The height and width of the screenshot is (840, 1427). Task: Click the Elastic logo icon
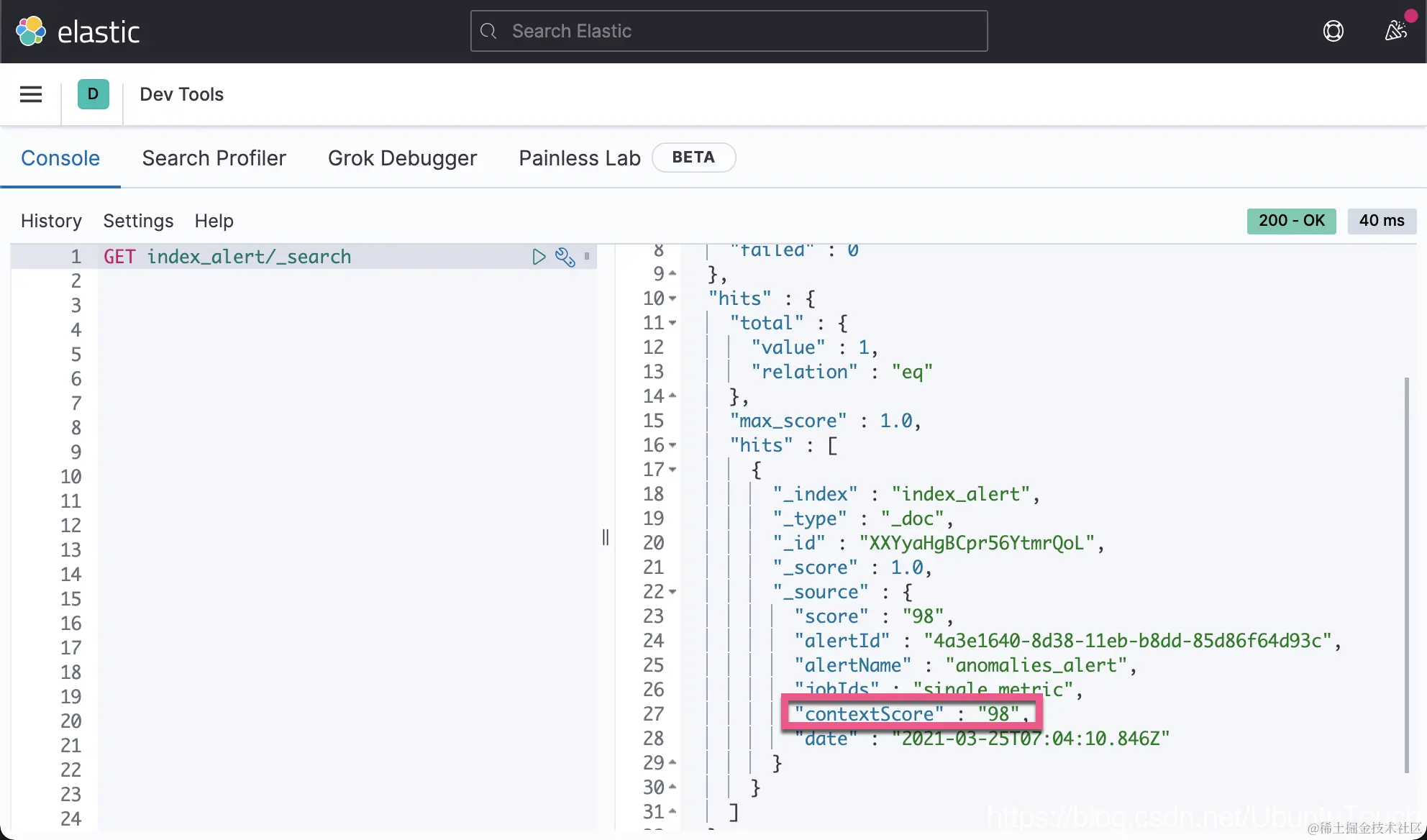[x=31, y=32]
